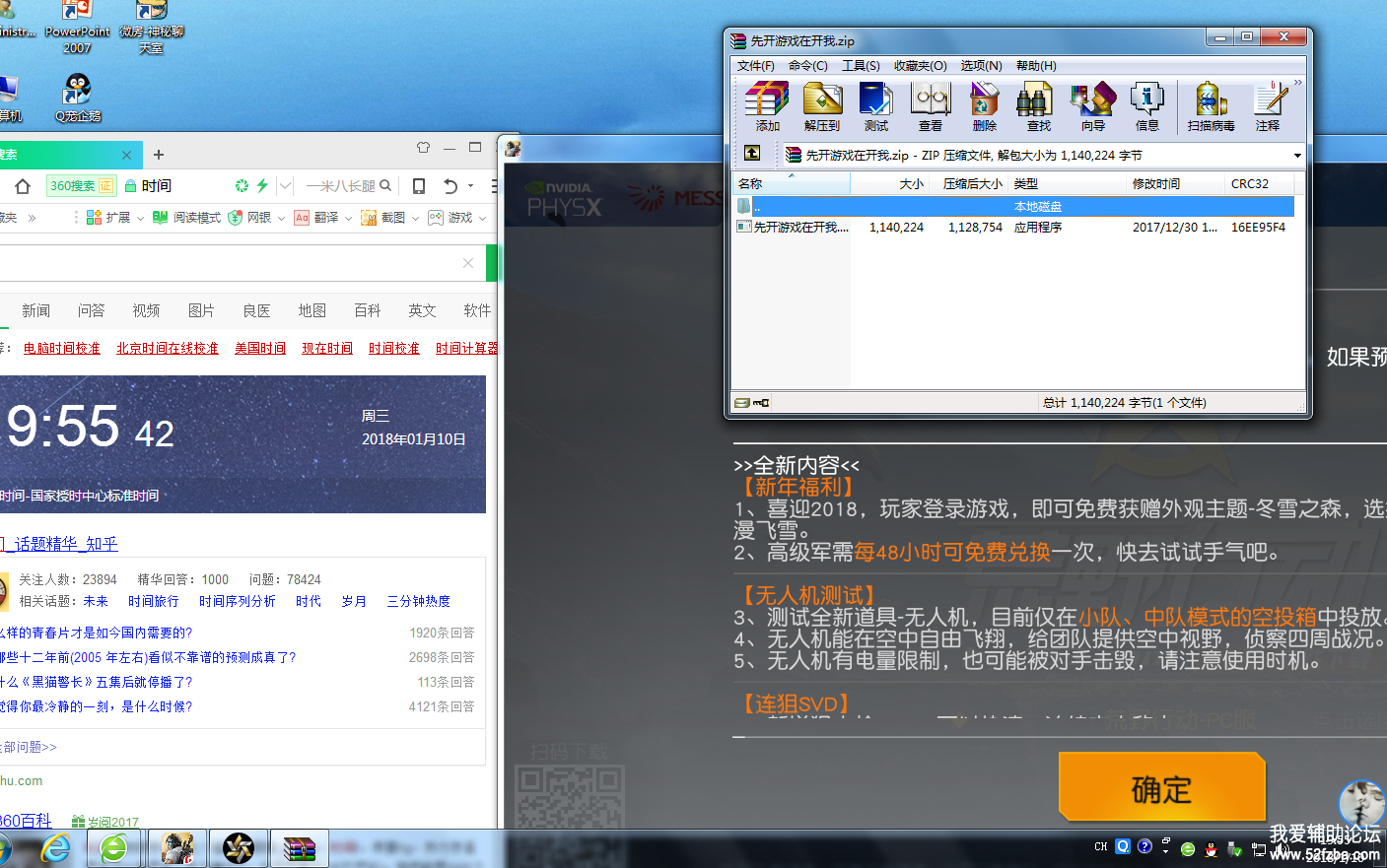Screen dimensions: 1387x868
Task: Open the 时间序列分析 topic link
Action: click(x=238, y=601)
